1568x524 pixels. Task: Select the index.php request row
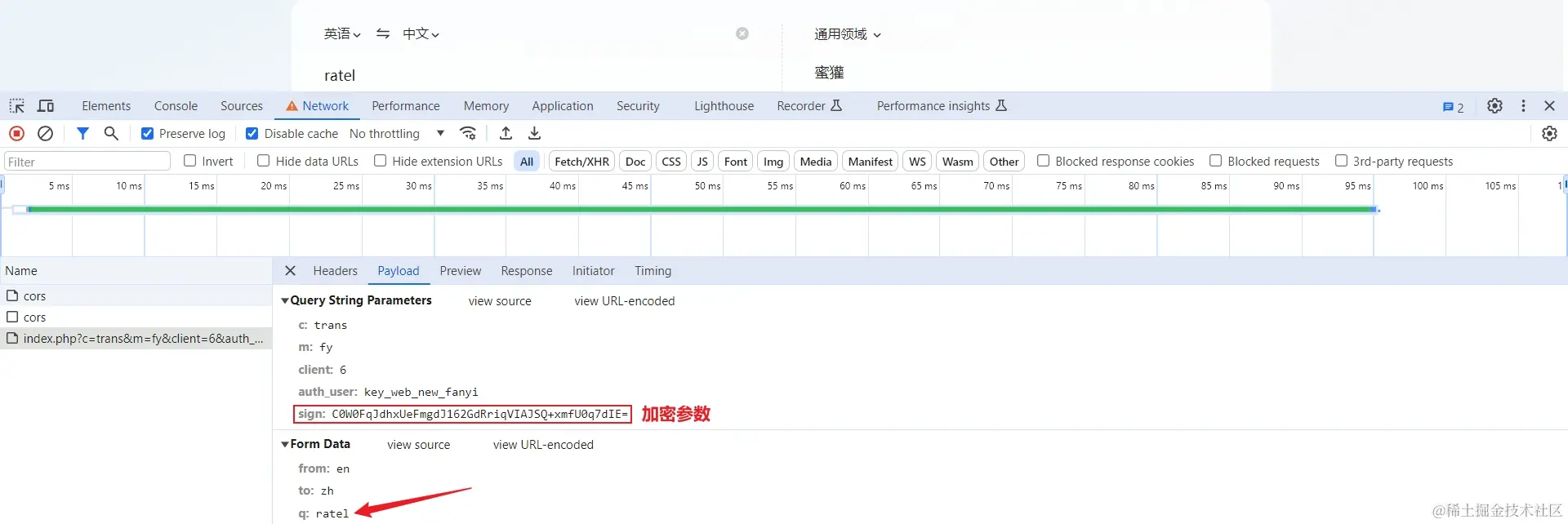pyautogui.click(x=136, y=338)
